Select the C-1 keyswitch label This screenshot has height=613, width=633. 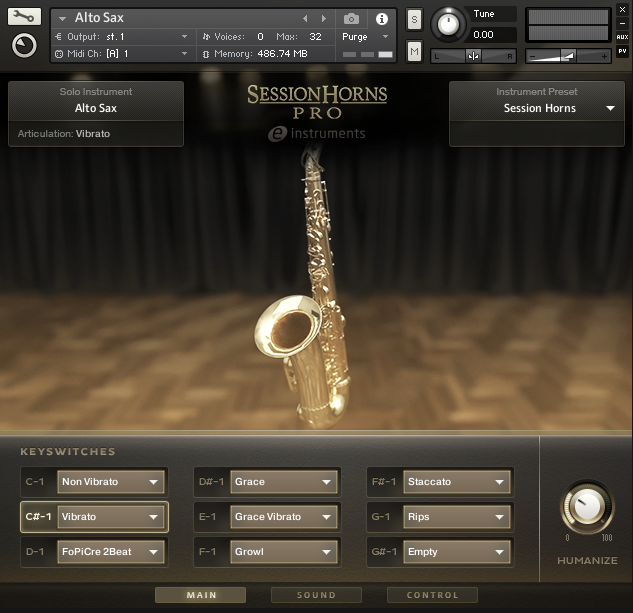click(35, 482)
